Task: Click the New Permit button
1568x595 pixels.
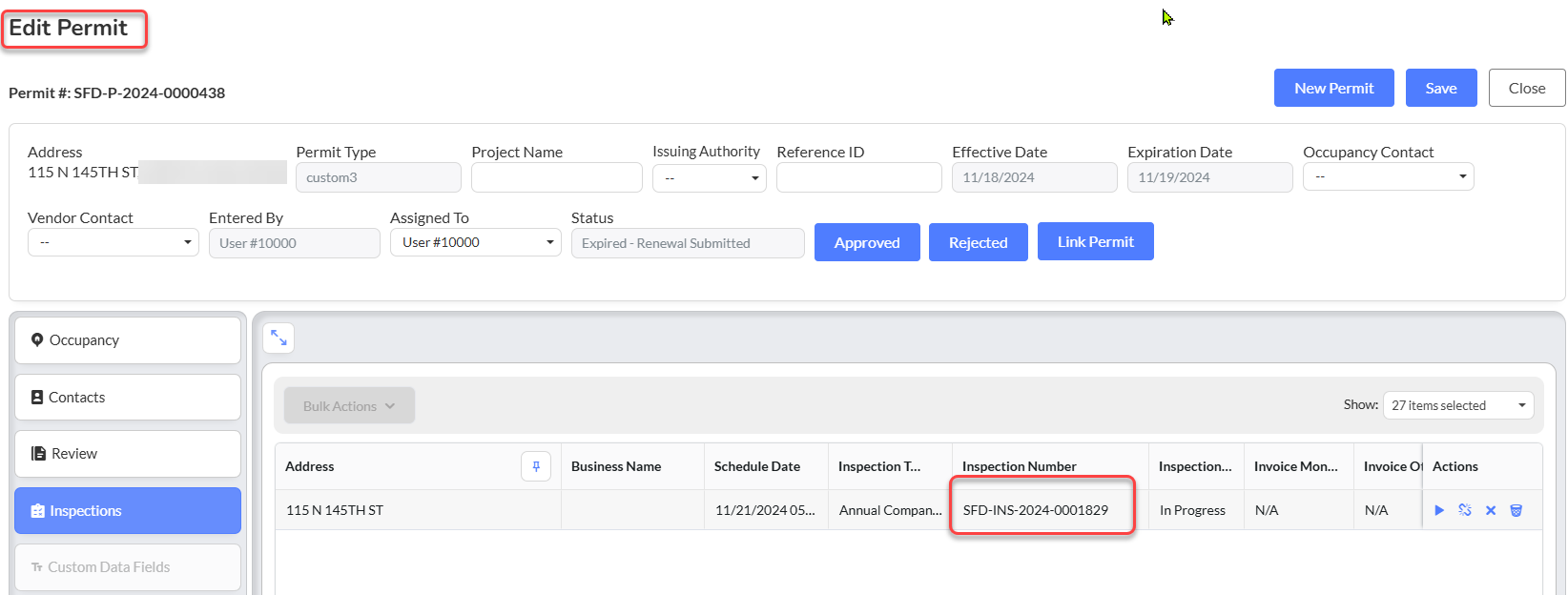Action: [1333, 88]
